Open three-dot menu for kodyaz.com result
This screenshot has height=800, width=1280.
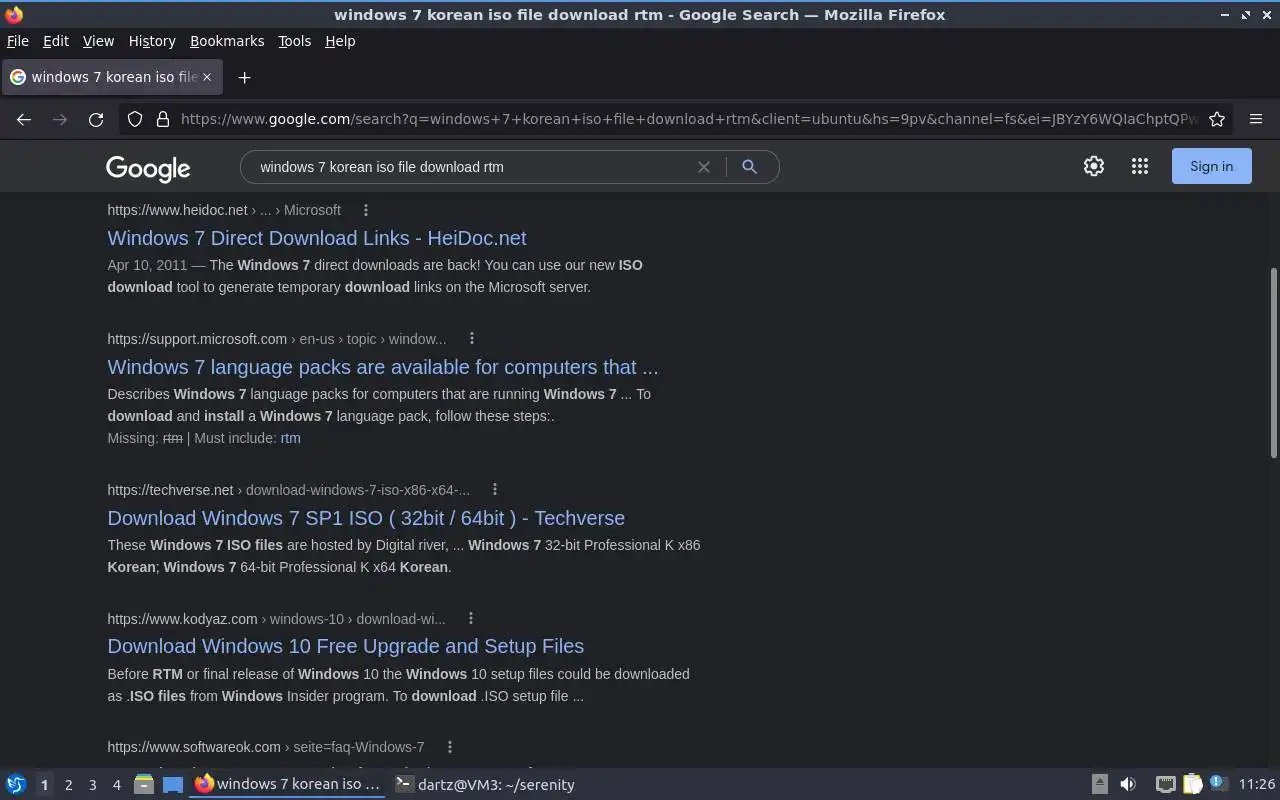pyautogui.click(x=471, y=619)
